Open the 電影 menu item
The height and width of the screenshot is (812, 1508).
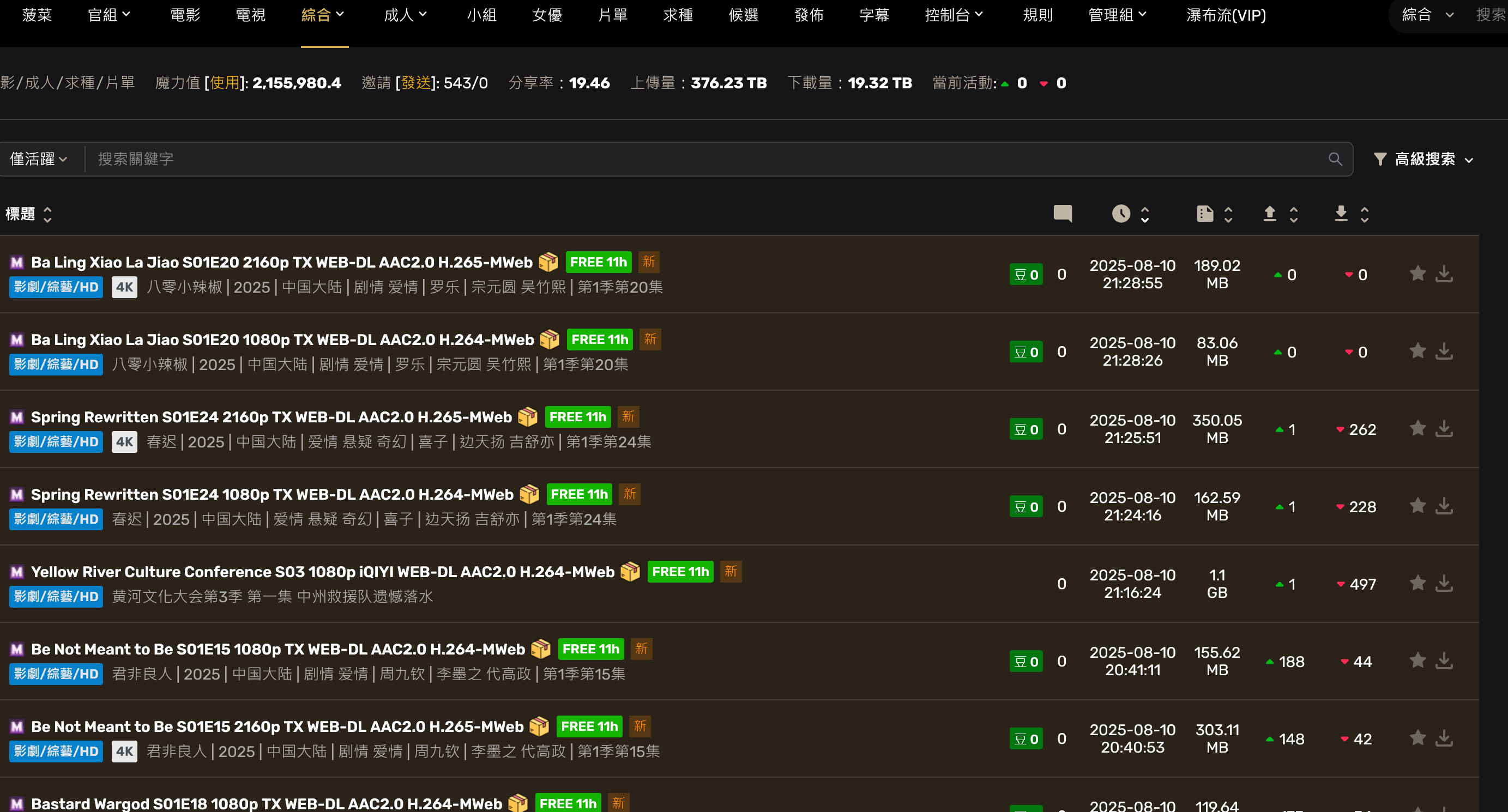tap(185, 15)
